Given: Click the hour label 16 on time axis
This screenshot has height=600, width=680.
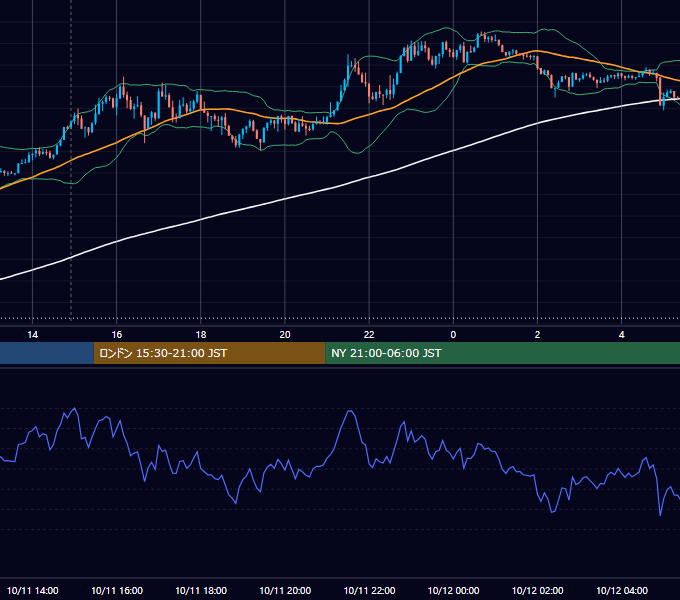Looking at the screenshot, I should (117, 335).
